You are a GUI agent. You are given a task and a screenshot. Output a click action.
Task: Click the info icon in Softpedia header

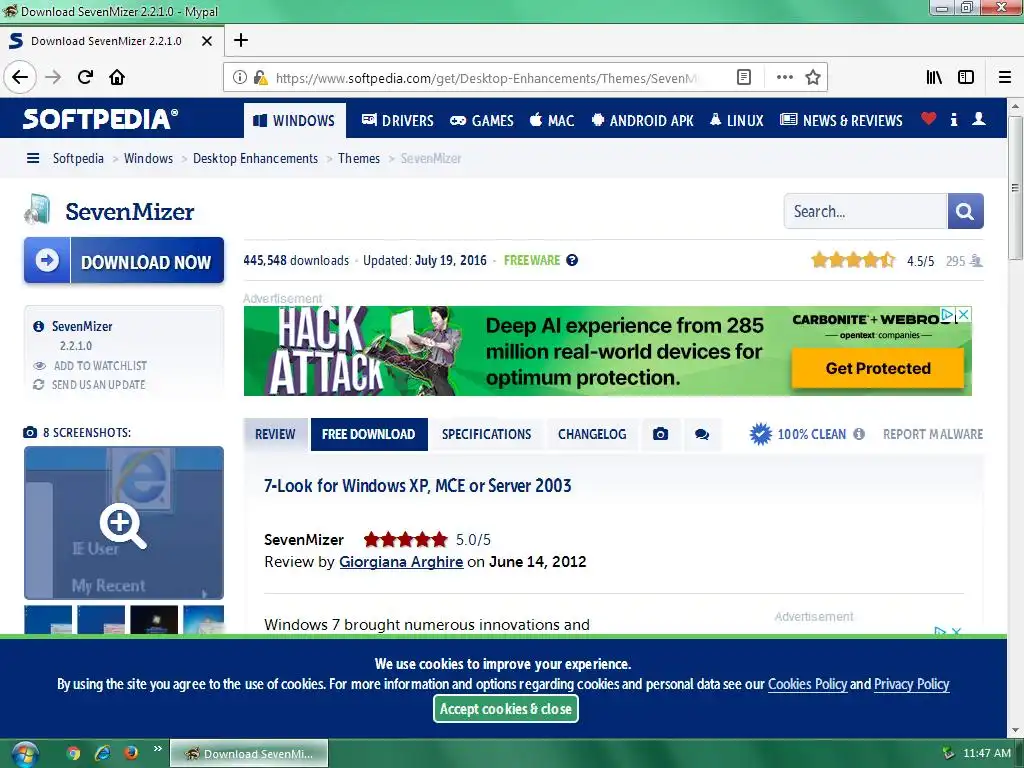click(954, 120)
